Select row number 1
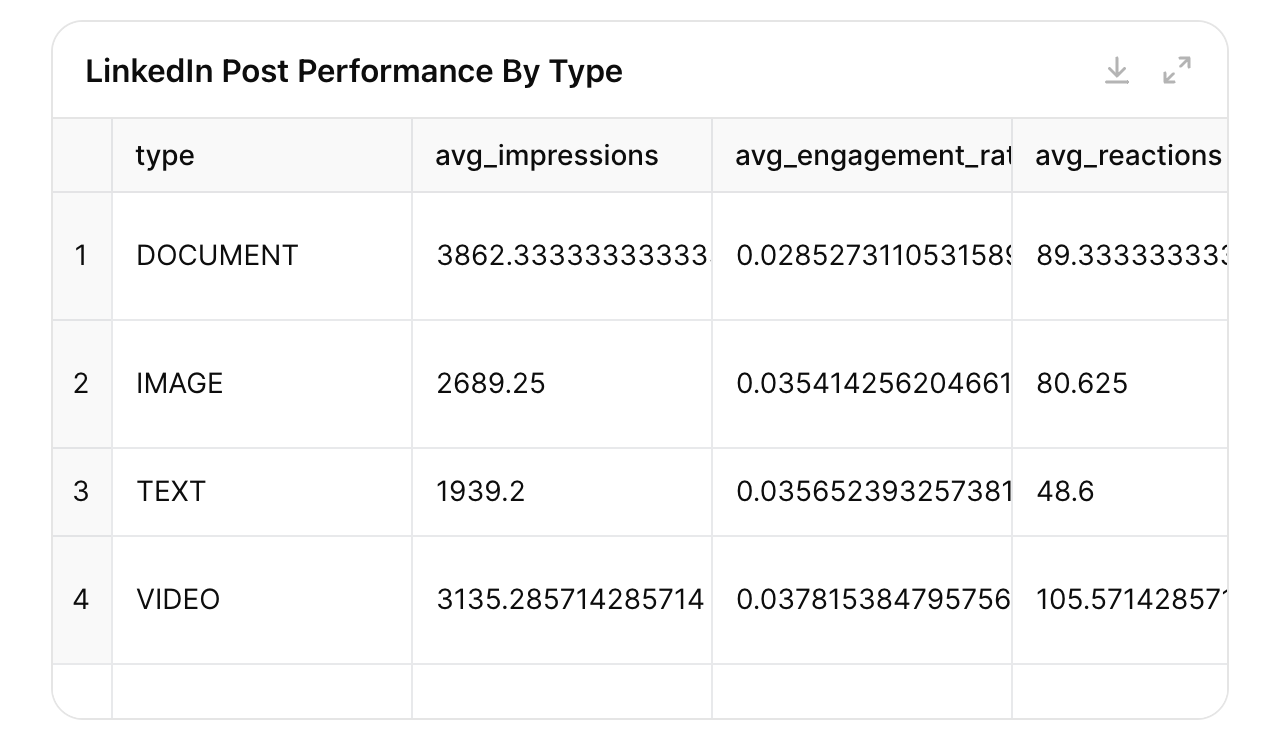 click(81, 256)
